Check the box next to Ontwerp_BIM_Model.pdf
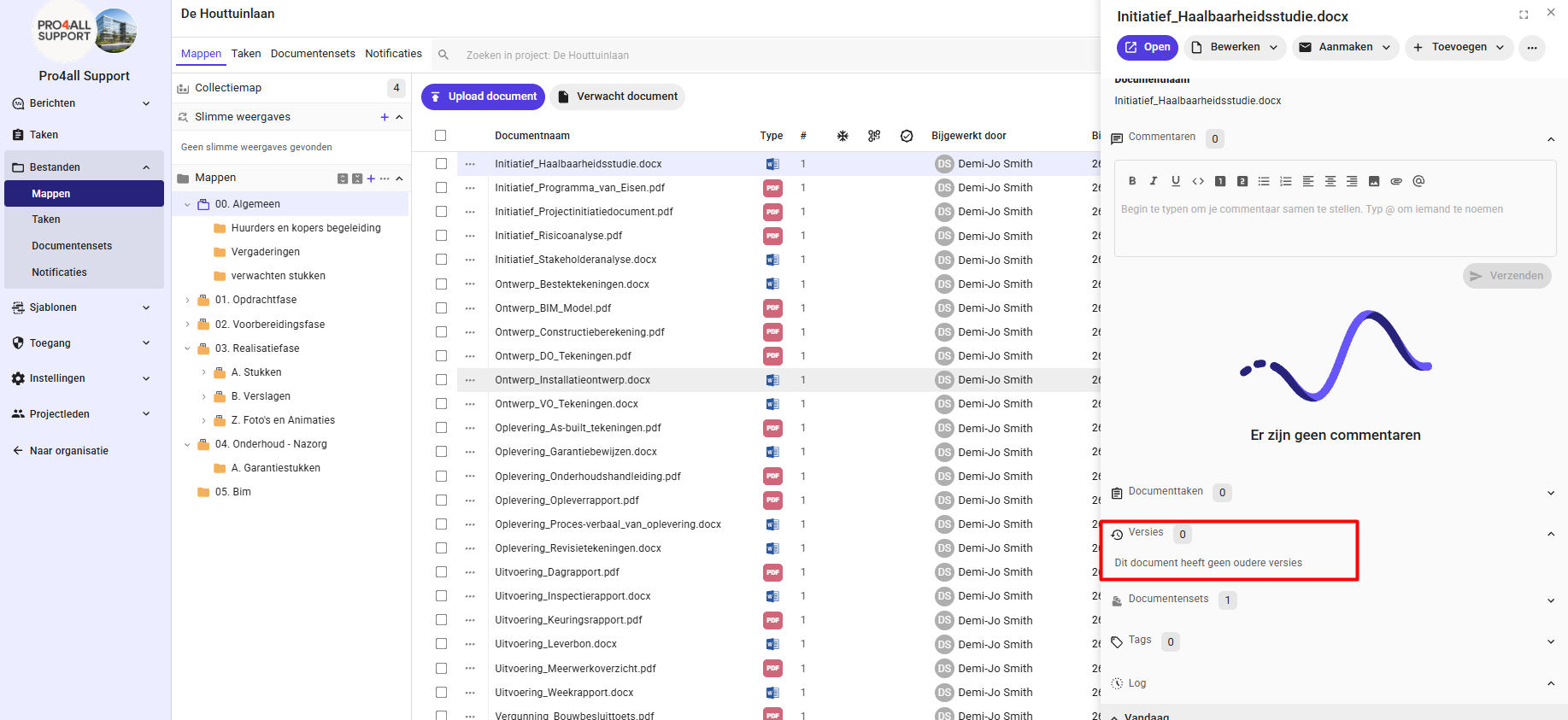 441,308
